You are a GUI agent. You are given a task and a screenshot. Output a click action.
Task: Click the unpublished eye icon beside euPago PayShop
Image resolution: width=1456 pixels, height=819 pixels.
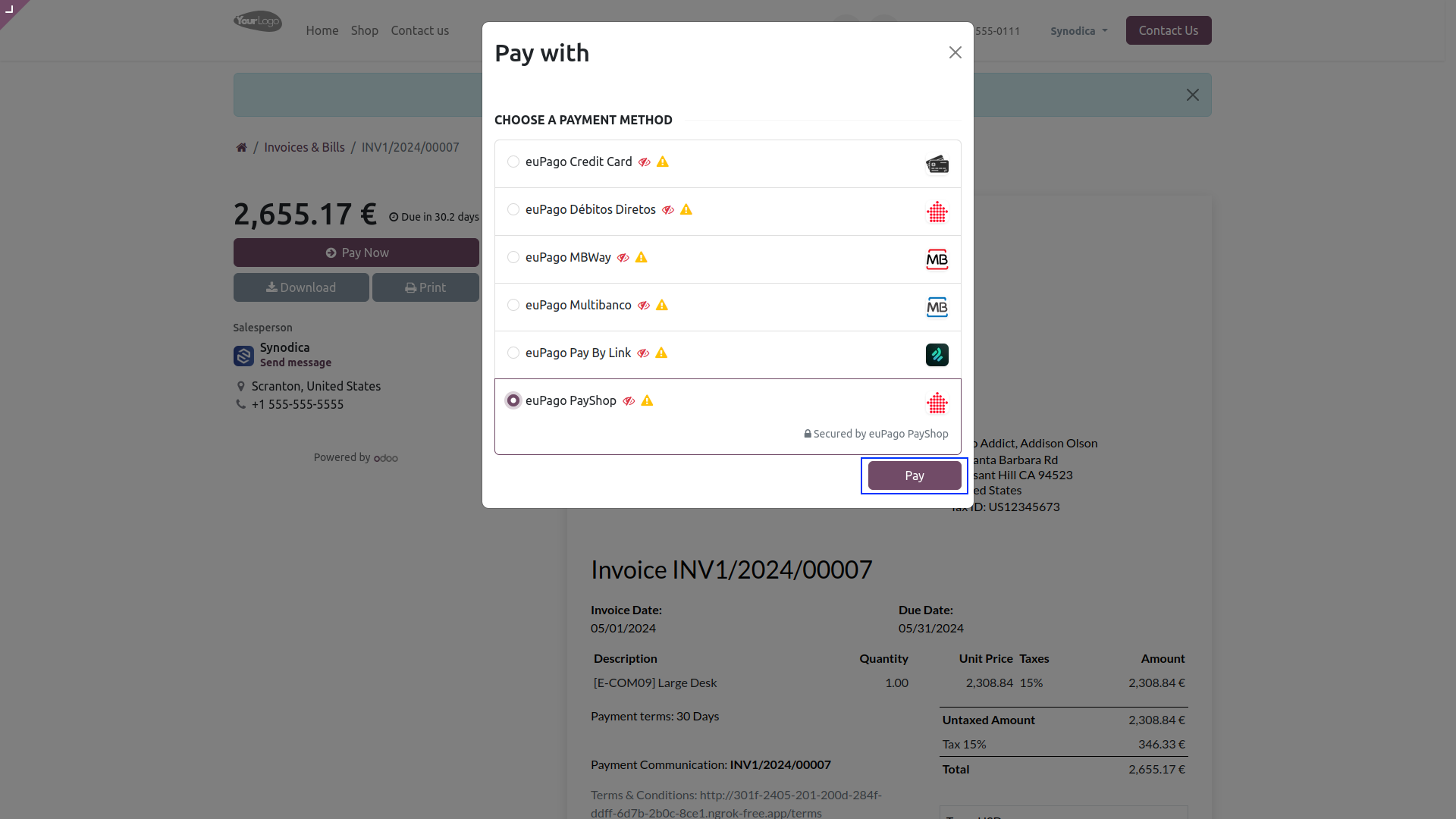629,401
